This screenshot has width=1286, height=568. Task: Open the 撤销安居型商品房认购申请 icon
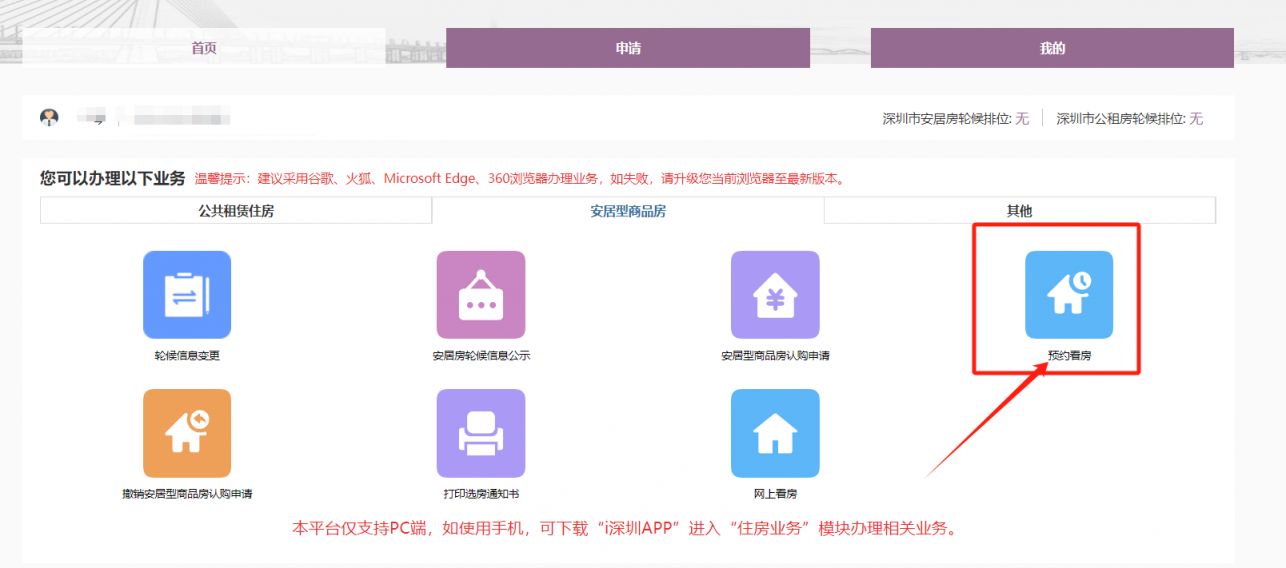[187, 433]
